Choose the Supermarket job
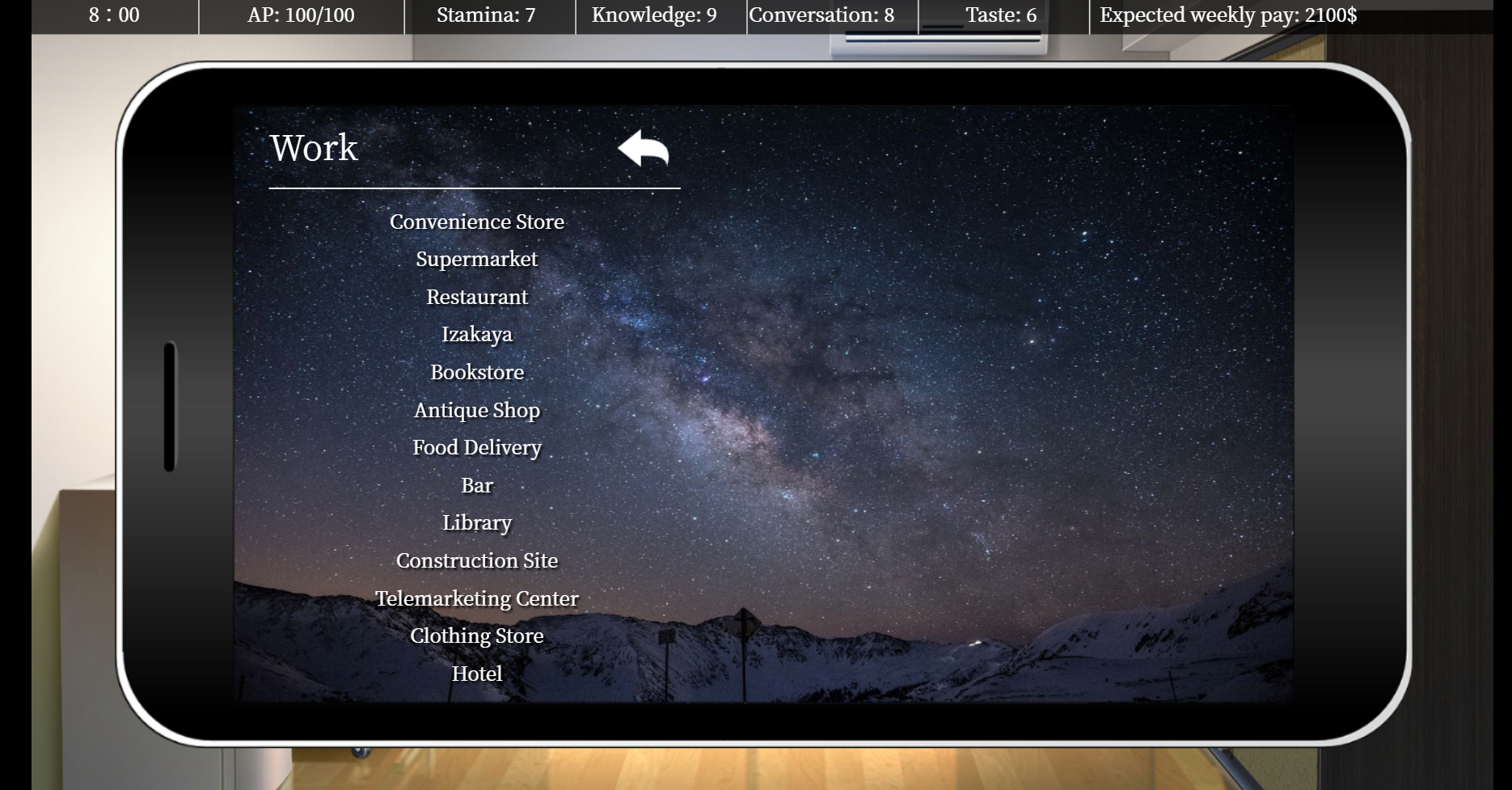This screenshot has width=1512, height=790. click(476, 260)
